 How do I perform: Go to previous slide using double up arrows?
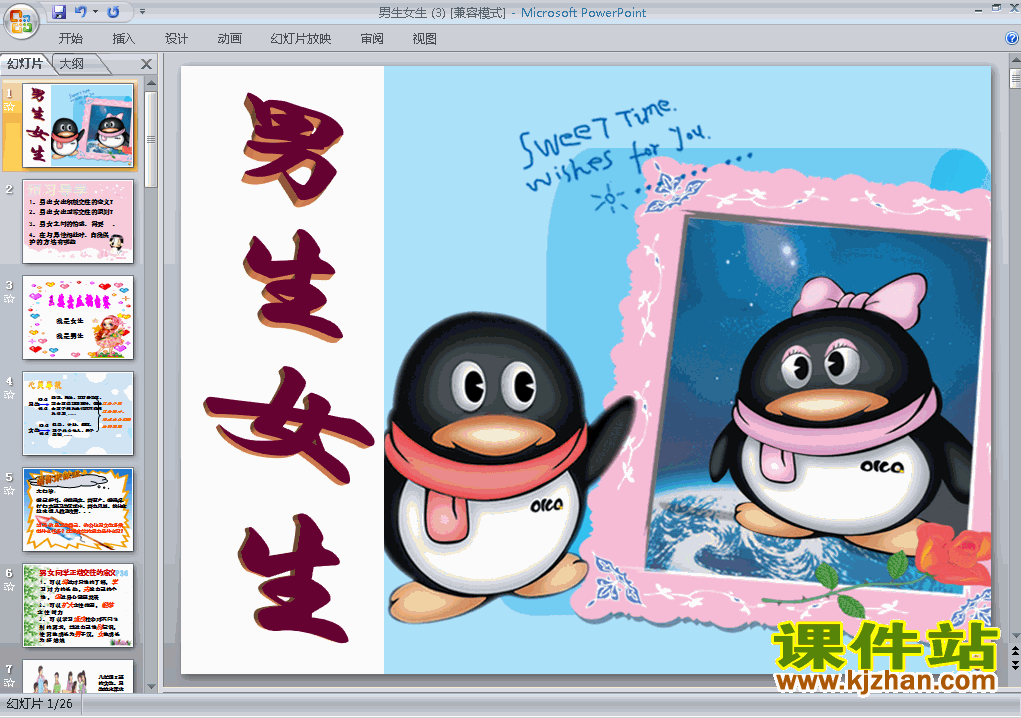(x=1015, y=650)
